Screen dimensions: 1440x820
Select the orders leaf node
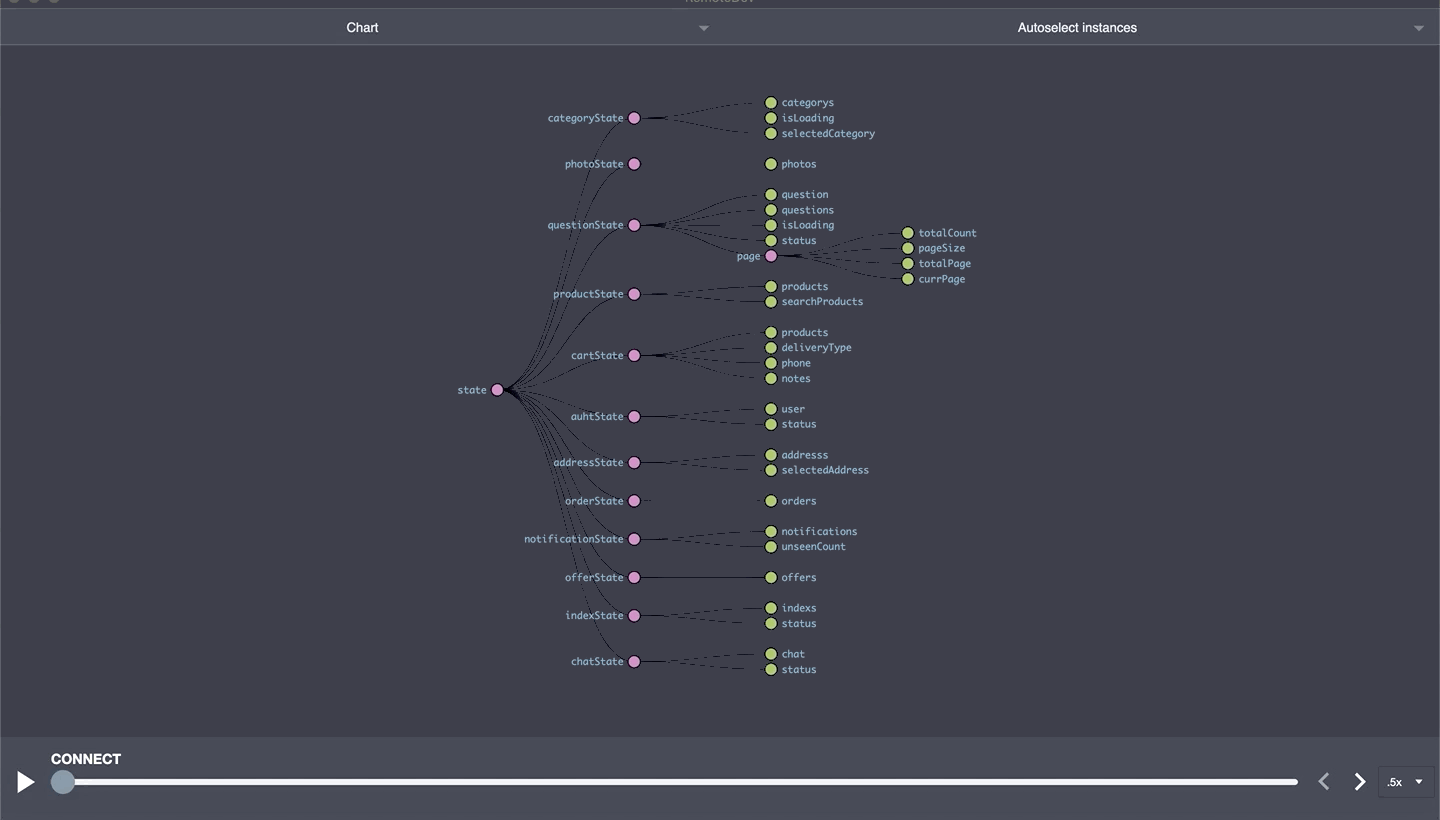pos(771,501)
